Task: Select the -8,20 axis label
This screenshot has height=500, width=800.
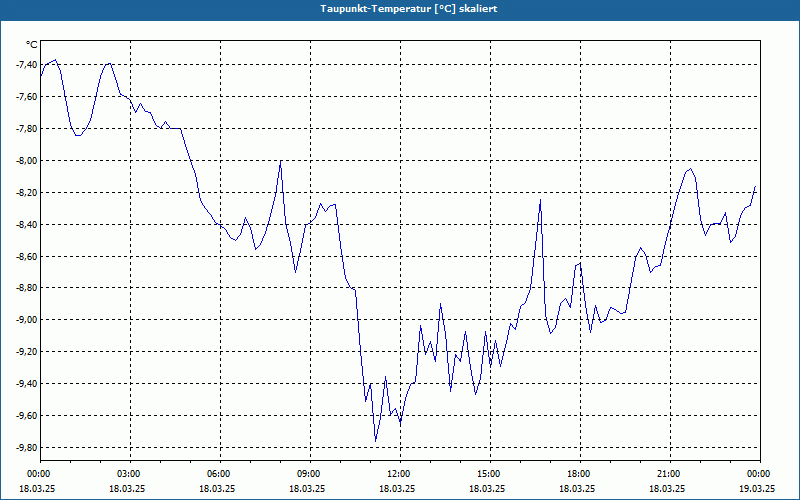Action: 27,192
